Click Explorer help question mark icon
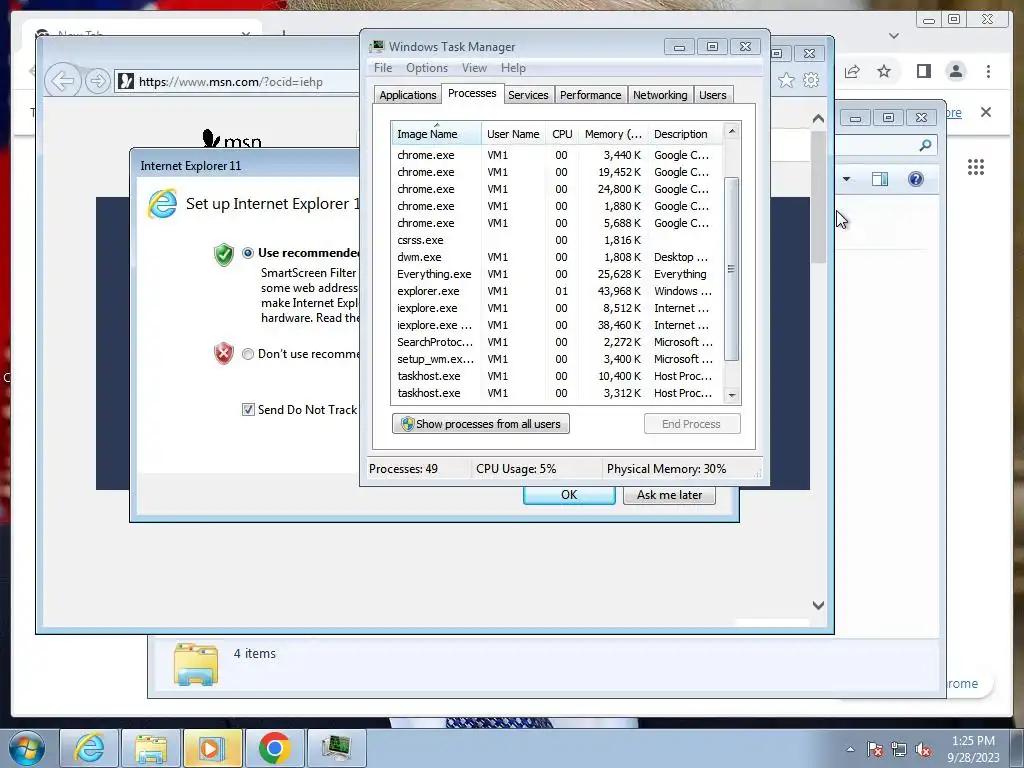1024x768 pixels. coord(916,179)
